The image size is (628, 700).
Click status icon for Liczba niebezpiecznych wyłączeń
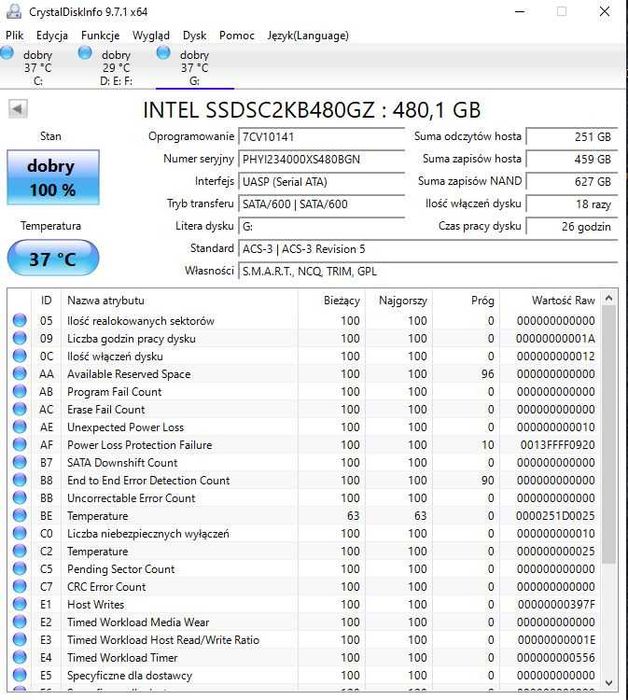coord(20,533)
